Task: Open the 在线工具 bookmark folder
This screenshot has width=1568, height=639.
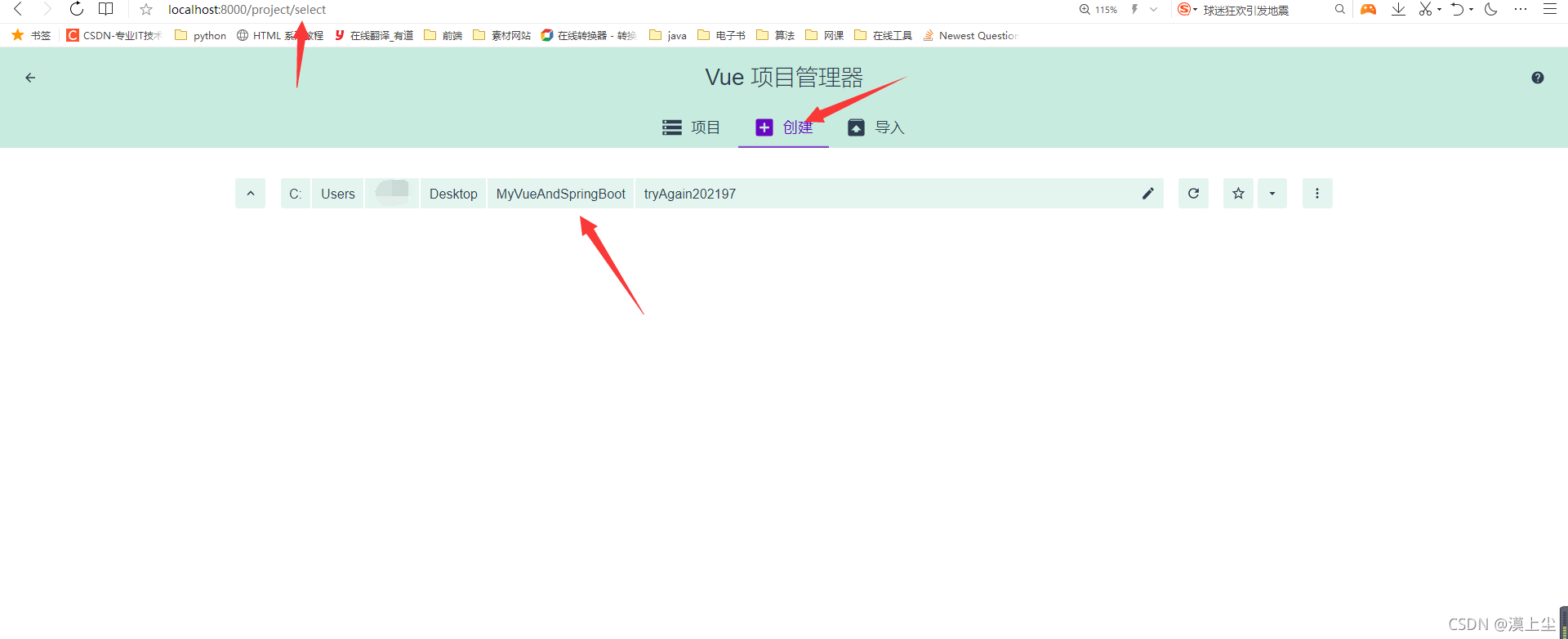Action: click(883, 35)
